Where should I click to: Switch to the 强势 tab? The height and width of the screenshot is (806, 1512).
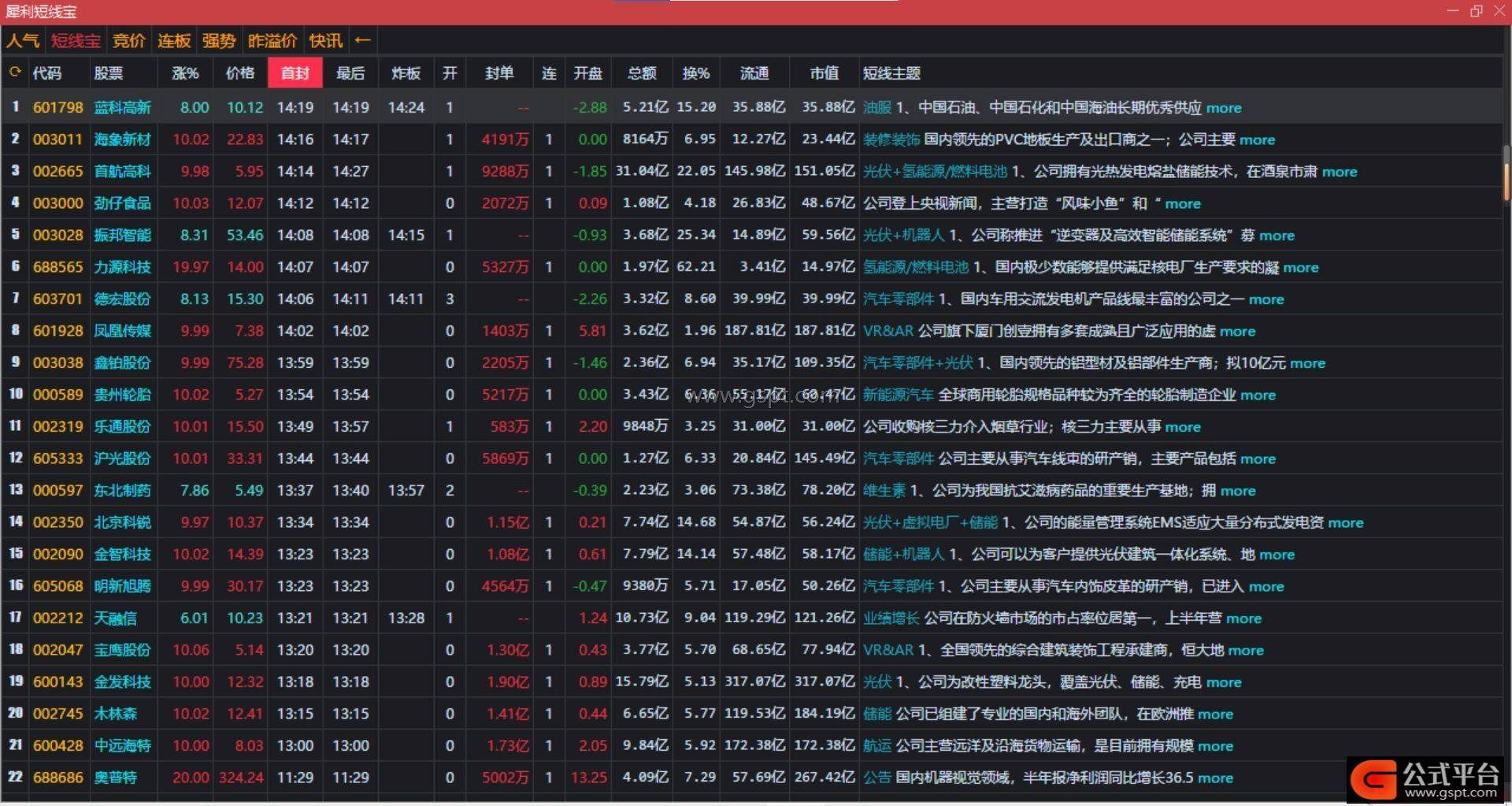pyautogui.click(x=219, y=40)
